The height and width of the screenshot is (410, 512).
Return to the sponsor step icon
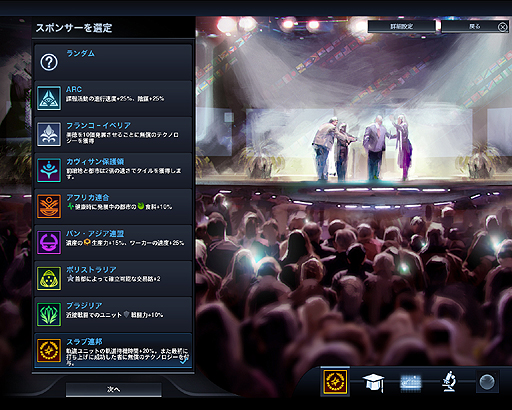coord(335,382)
